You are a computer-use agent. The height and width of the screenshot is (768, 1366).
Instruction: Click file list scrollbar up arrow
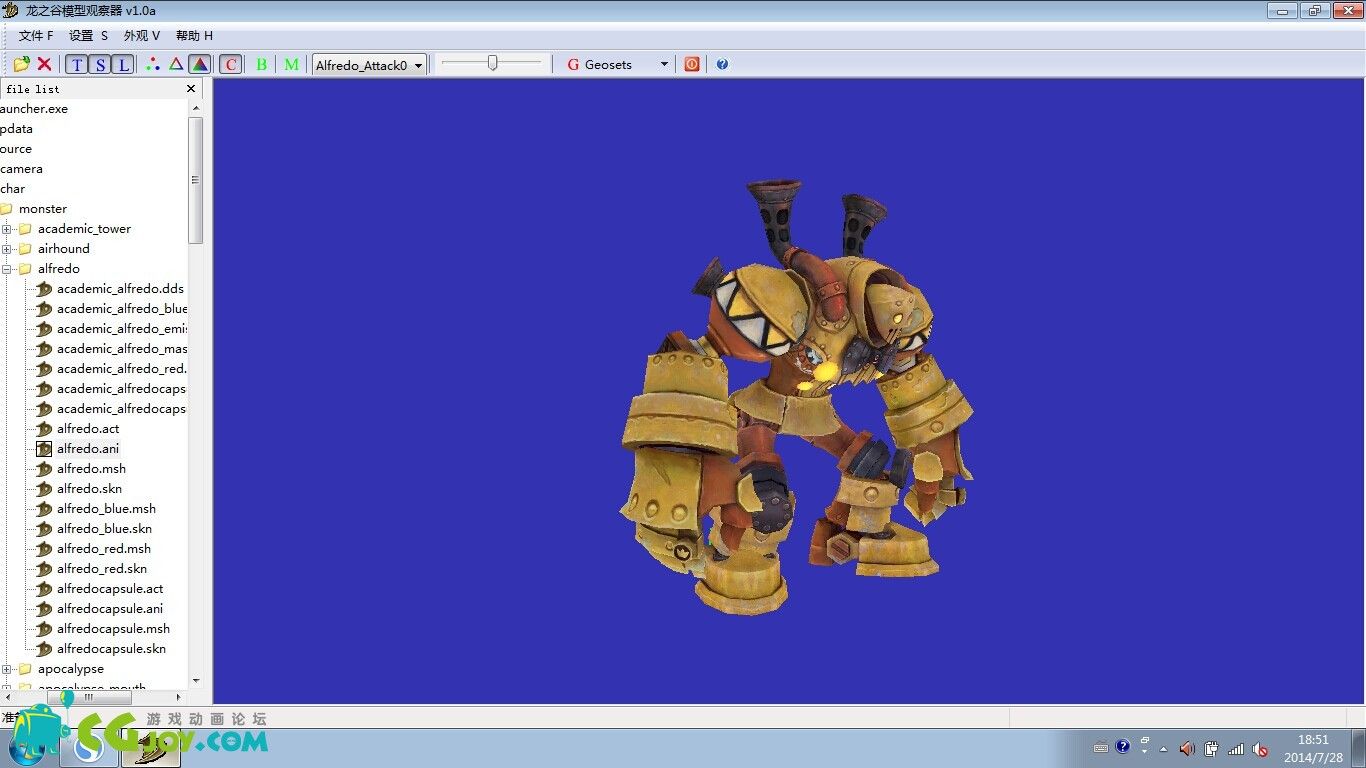point(196,108)
